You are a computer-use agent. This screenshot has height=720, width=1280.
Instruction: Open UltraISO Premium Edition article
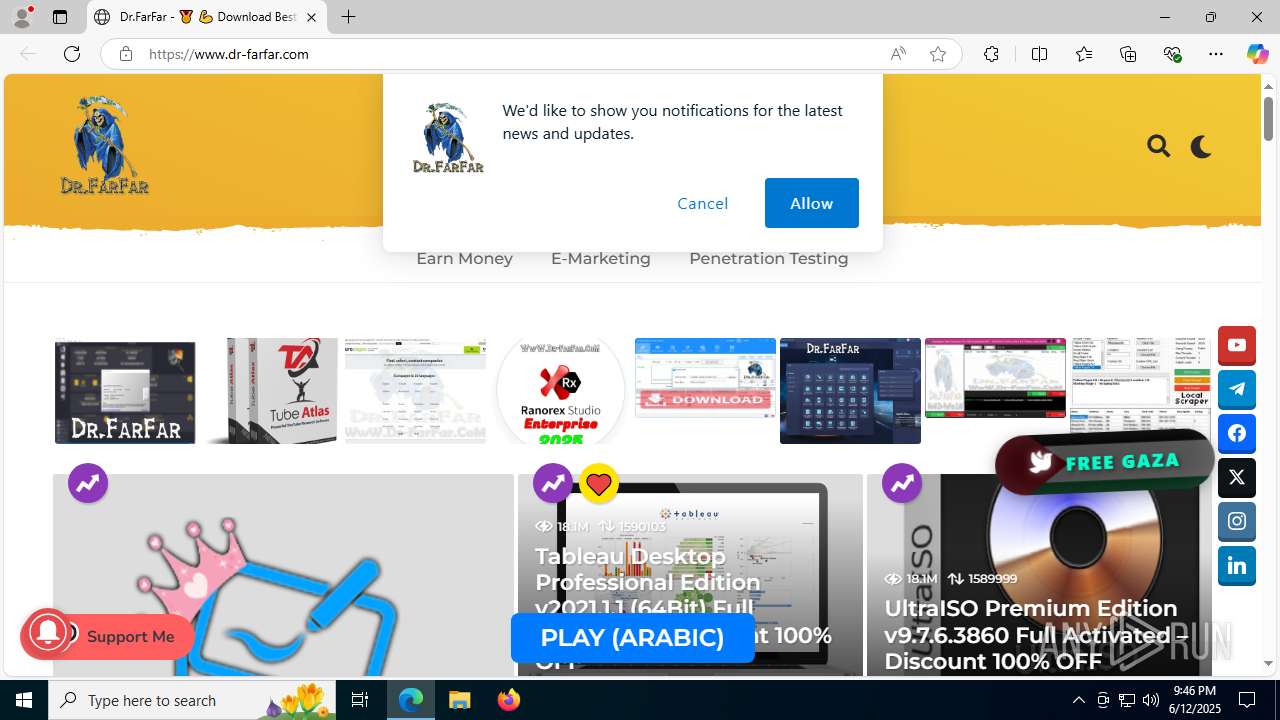(x=1035, y=635)
